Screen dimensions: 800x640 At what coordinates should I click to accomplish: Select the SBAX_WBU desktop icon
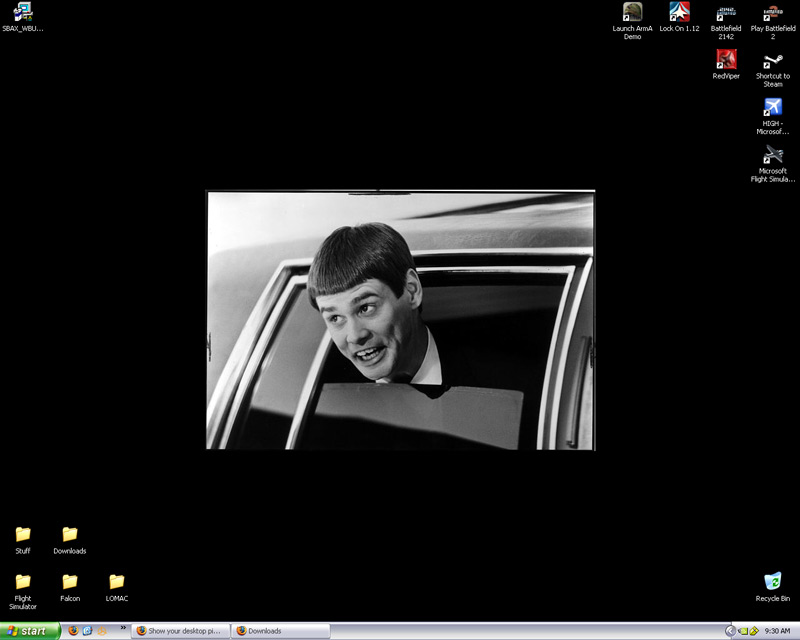[22, 17]
